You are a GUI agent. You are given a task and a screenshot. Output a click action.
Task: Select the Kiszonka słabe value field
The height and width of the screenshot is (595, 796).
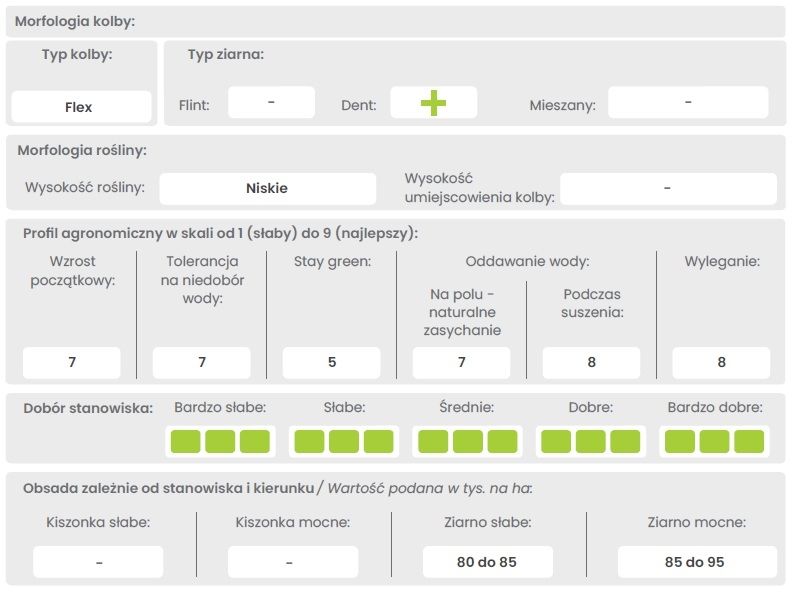(98, 562)
